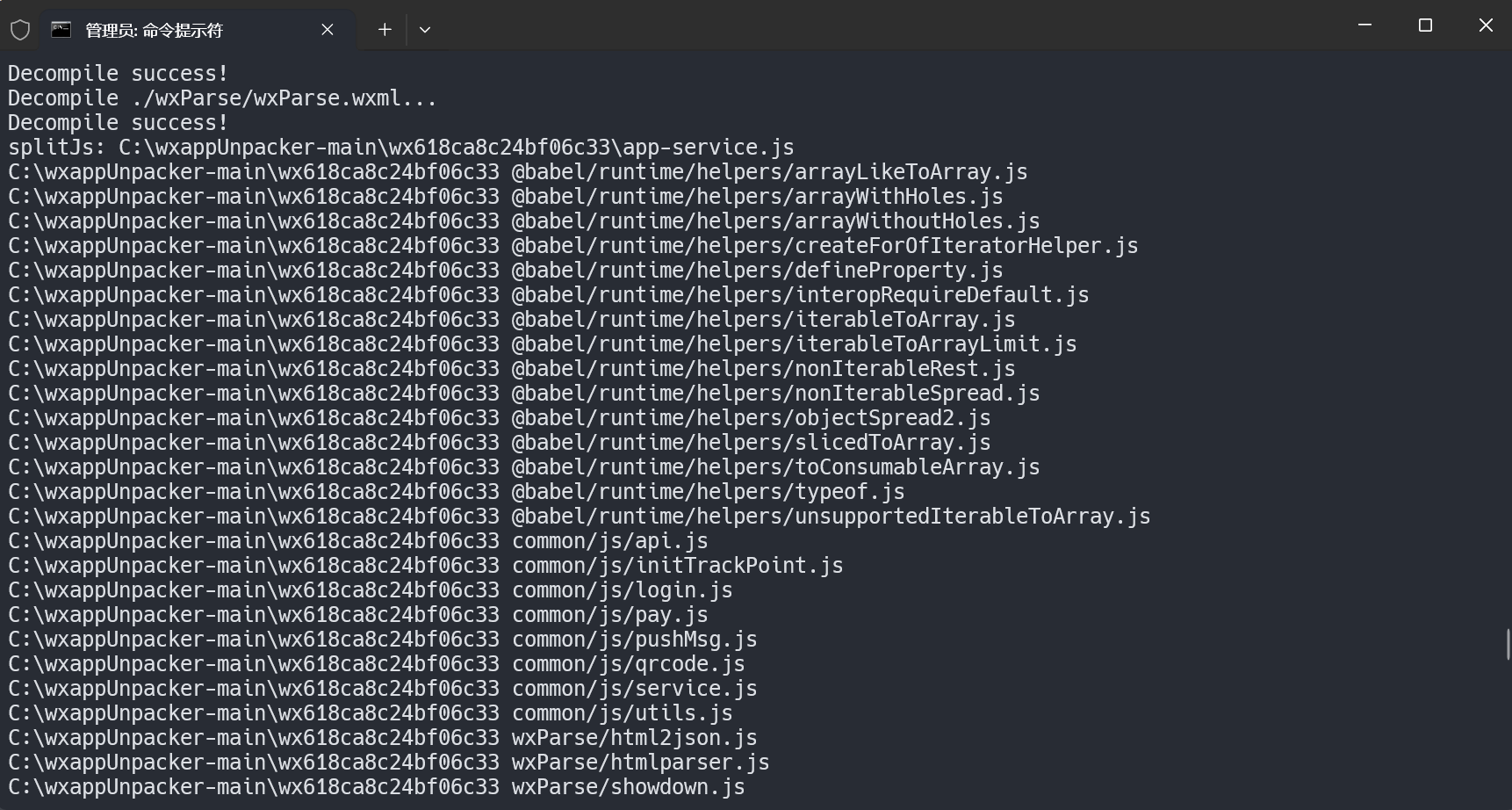This screenshot has height=810, width=1512.
Task: Open a new terminal tab
Action: point(385,30)
